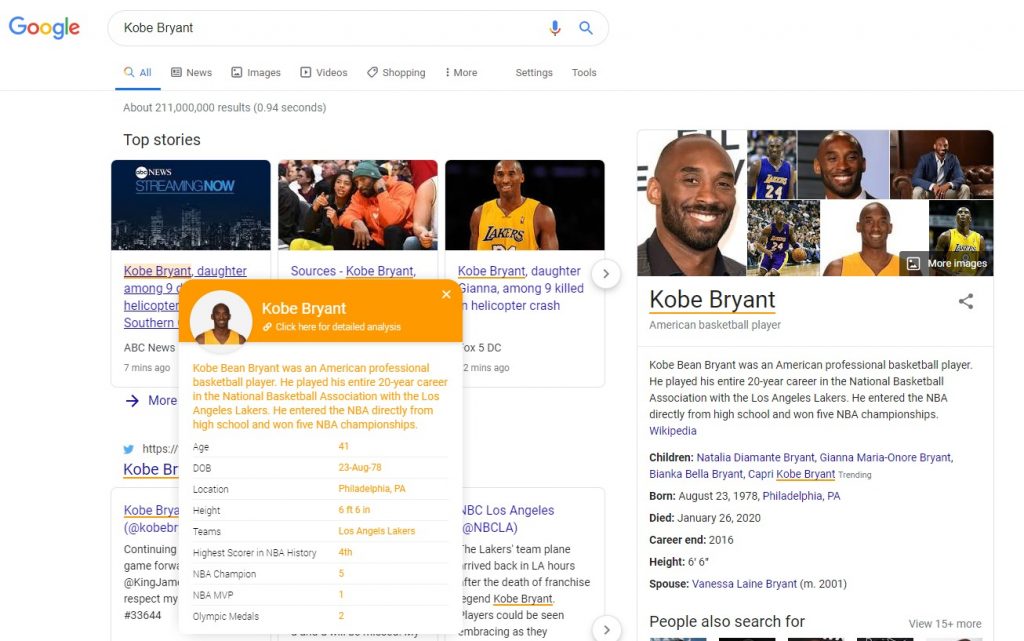
Task: Click the Olympic Medals row label
Action: click(x=225, y=616)
